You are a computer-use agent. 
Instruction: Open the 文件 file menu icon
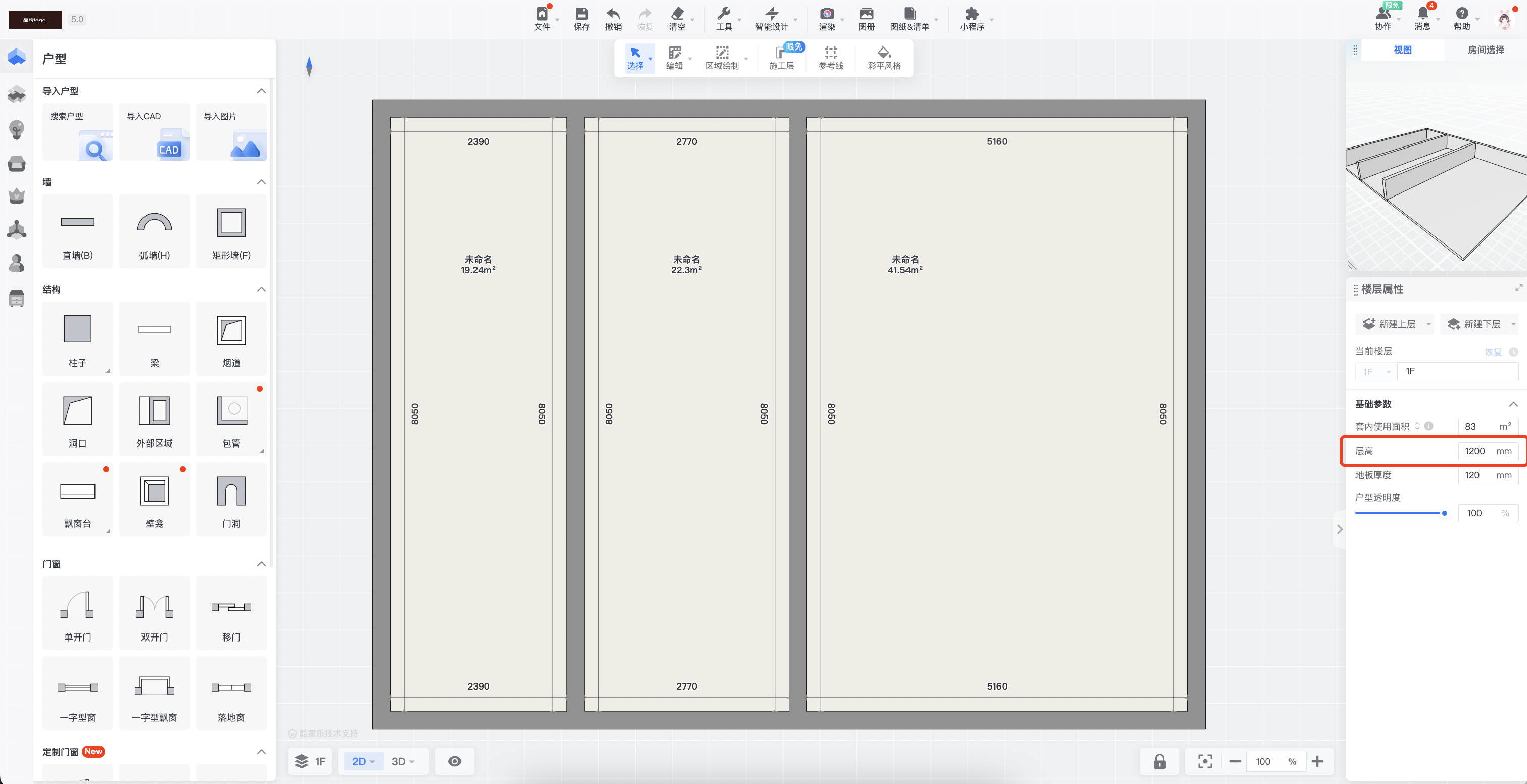542,18
